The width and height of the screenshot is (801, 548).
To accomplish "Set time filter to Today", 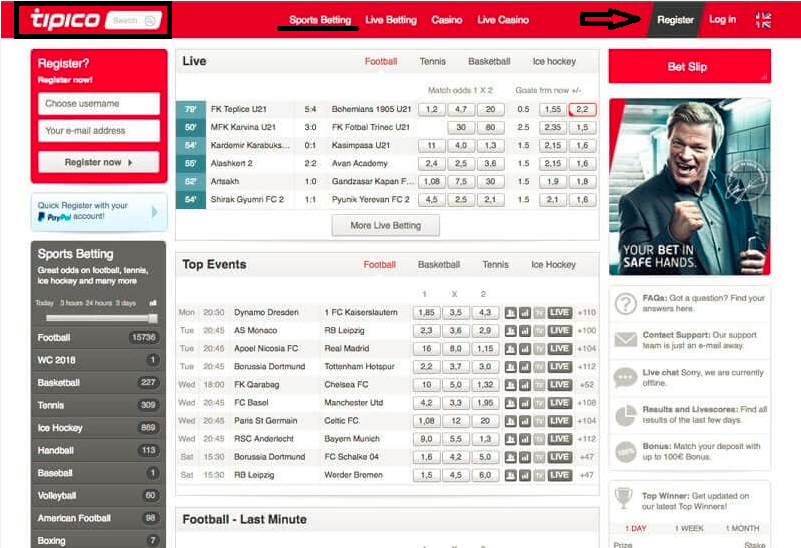I will [44, 303].
